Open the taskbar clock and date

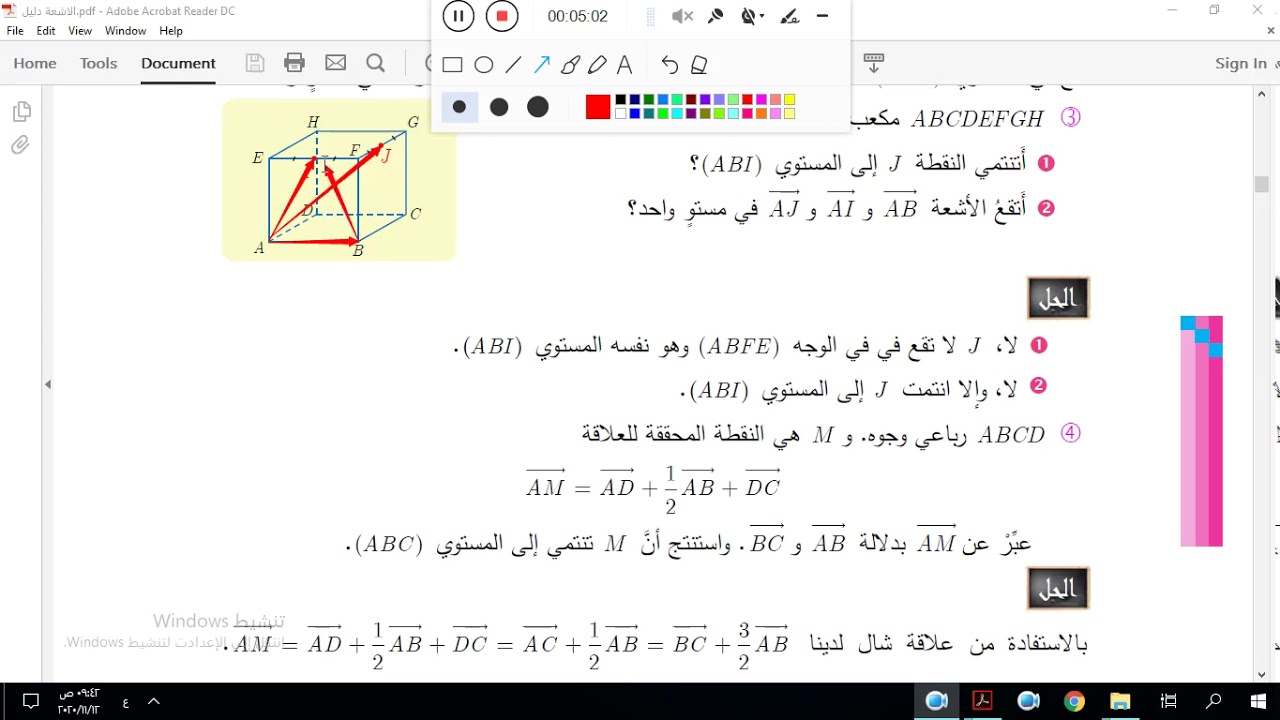coord(80,701)
